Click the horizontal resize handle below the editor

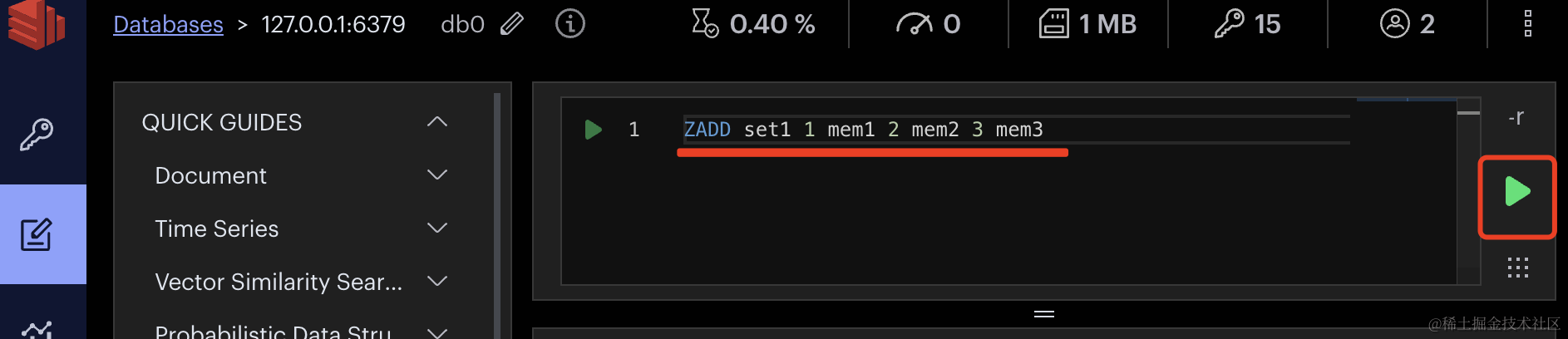[x=1044, y=314]
